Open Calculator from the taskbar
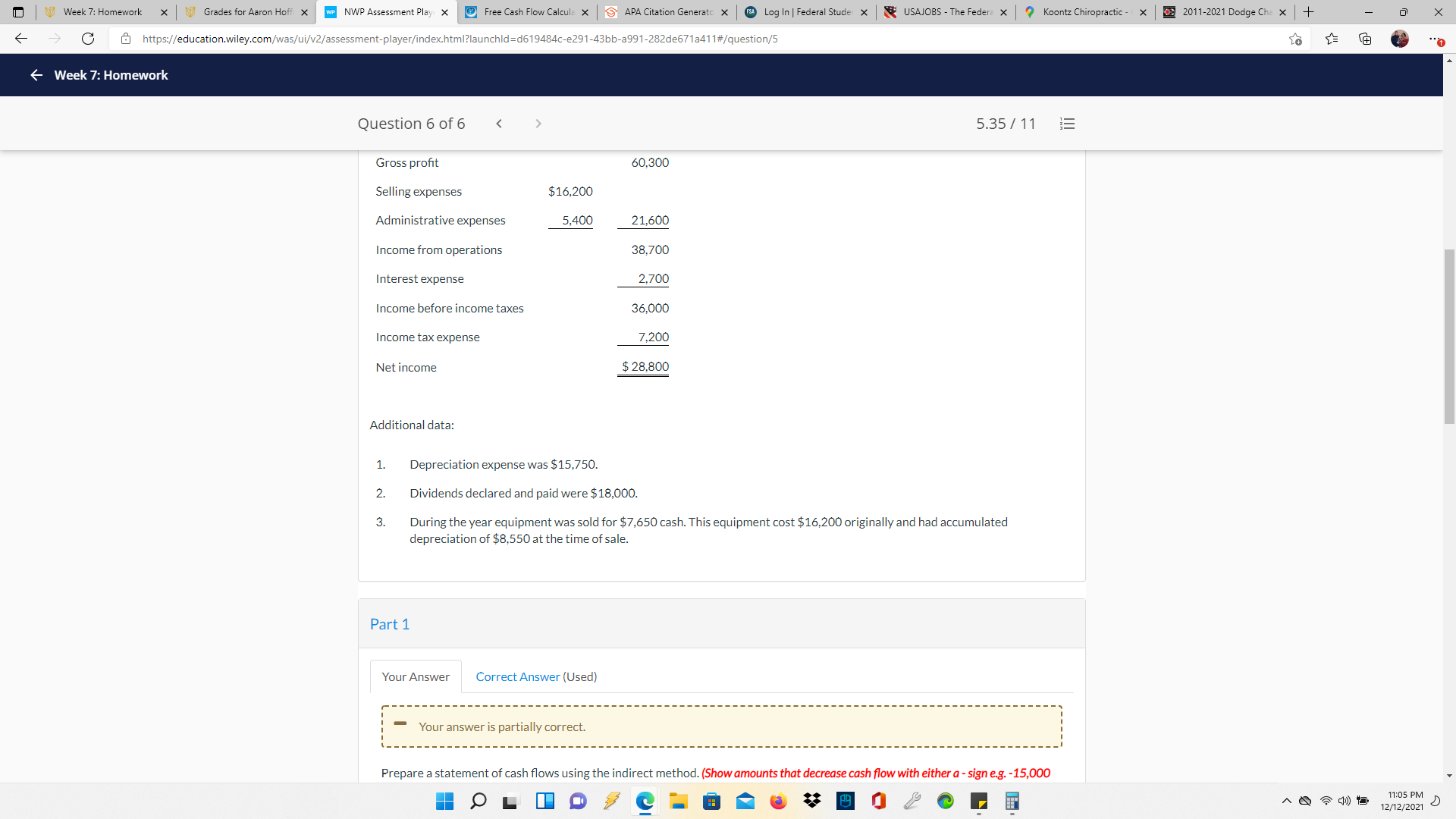This screenshot has width=1456, height=819. 1012,801
